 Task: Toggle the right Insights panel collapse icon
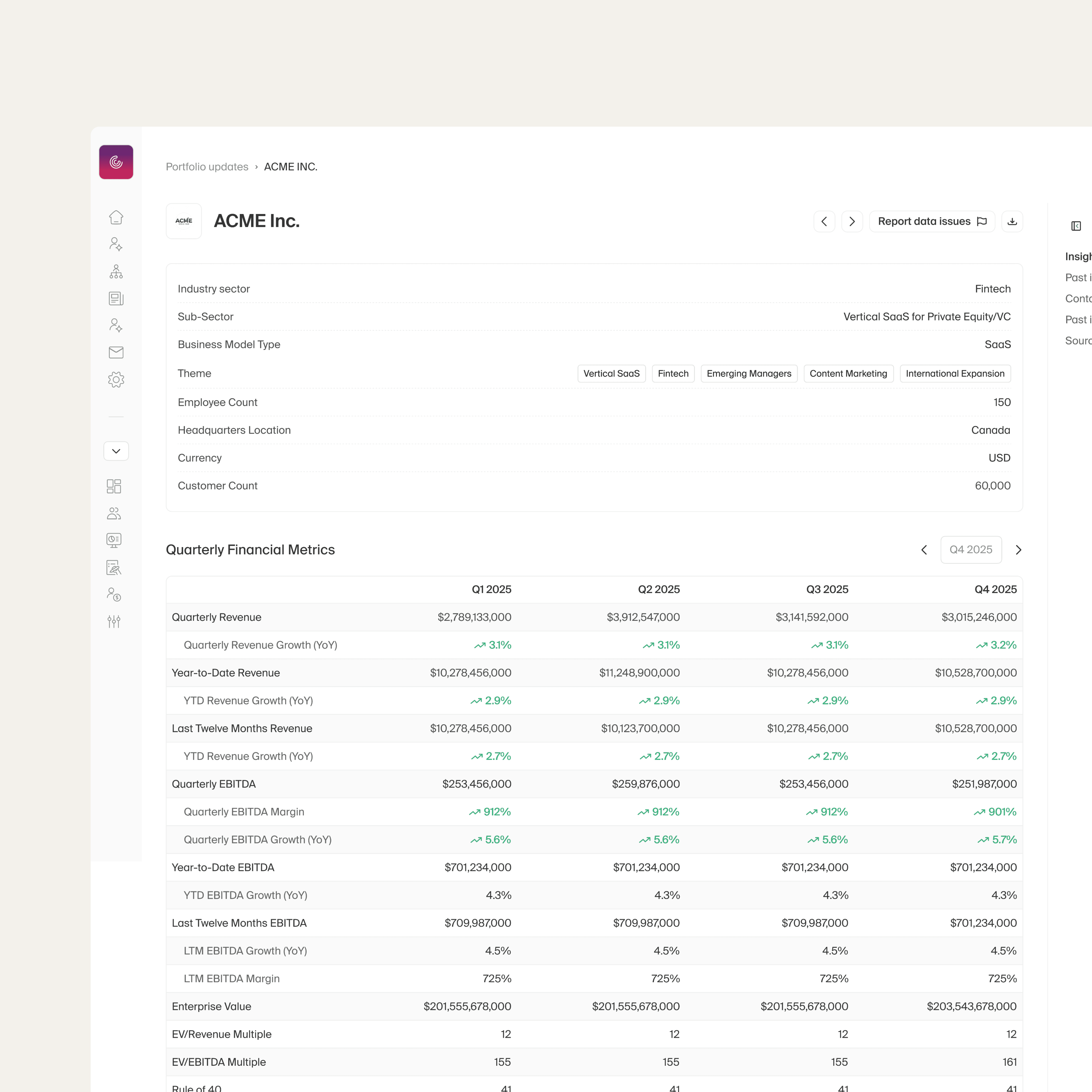1076,226
